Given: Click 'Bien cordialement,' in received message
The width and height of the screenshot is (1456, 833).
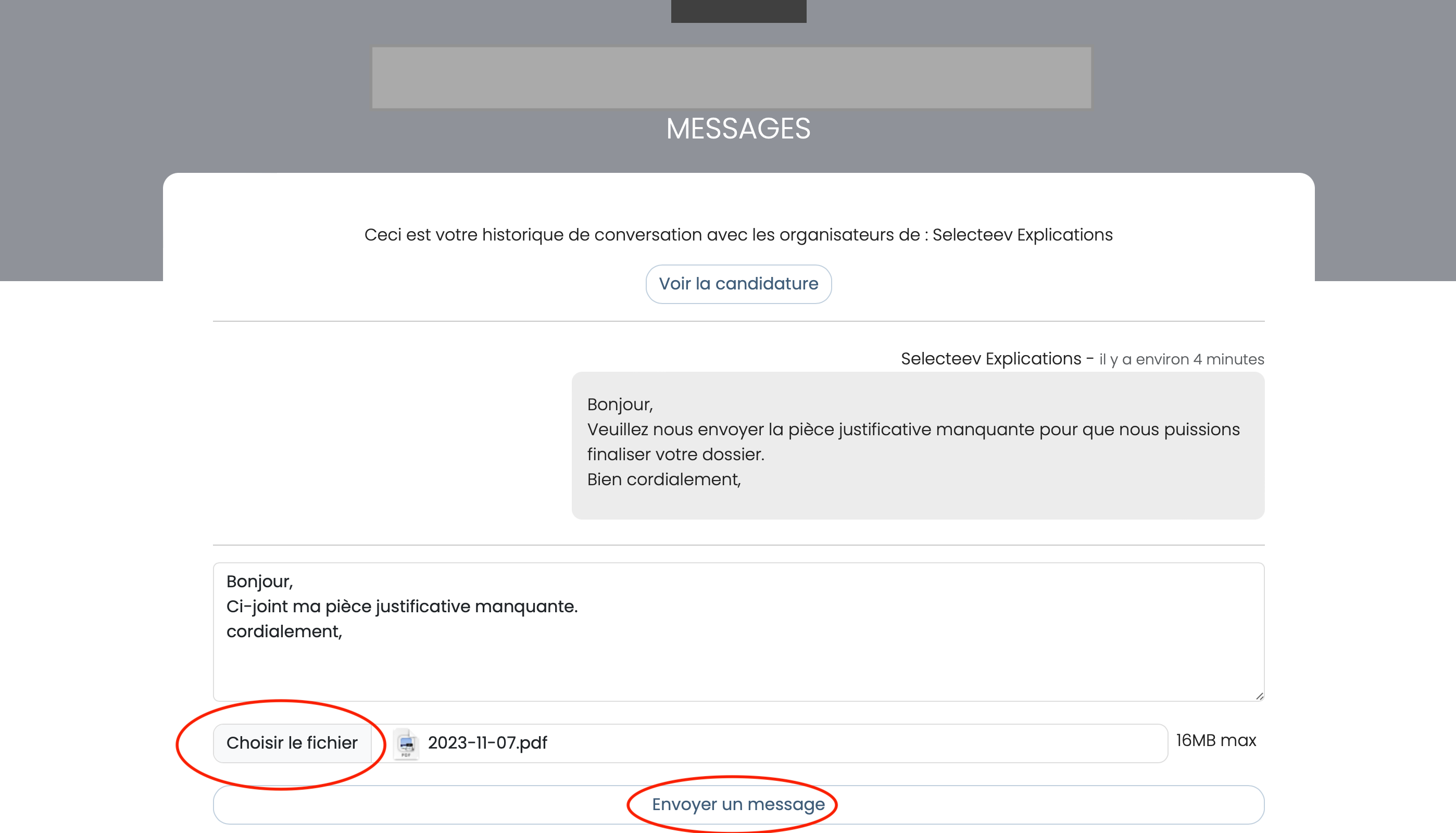Looking at the screenshot, I should click(x=663, y=479).
